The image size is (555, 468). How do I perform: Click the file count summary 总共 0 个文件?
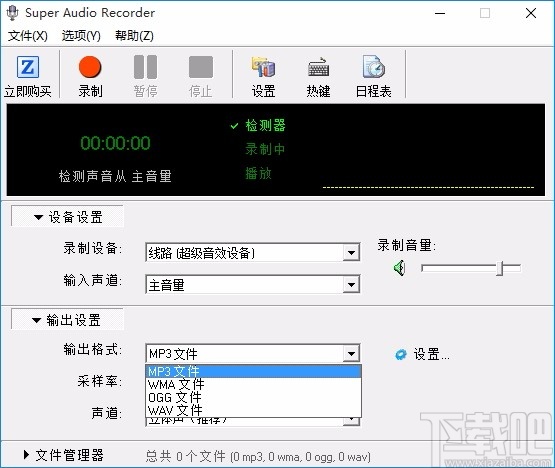tap(258, 456)
